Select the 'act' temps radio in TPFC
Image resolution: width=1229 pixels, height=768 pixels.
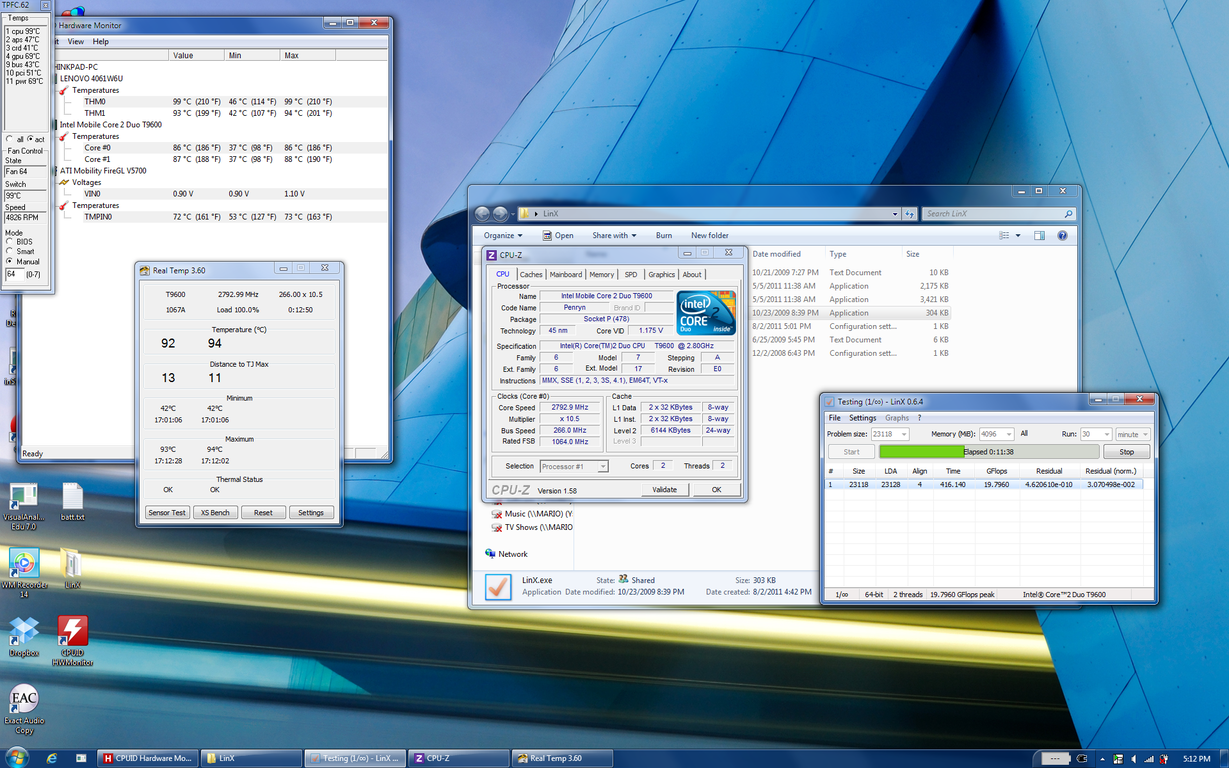(30, 139)
